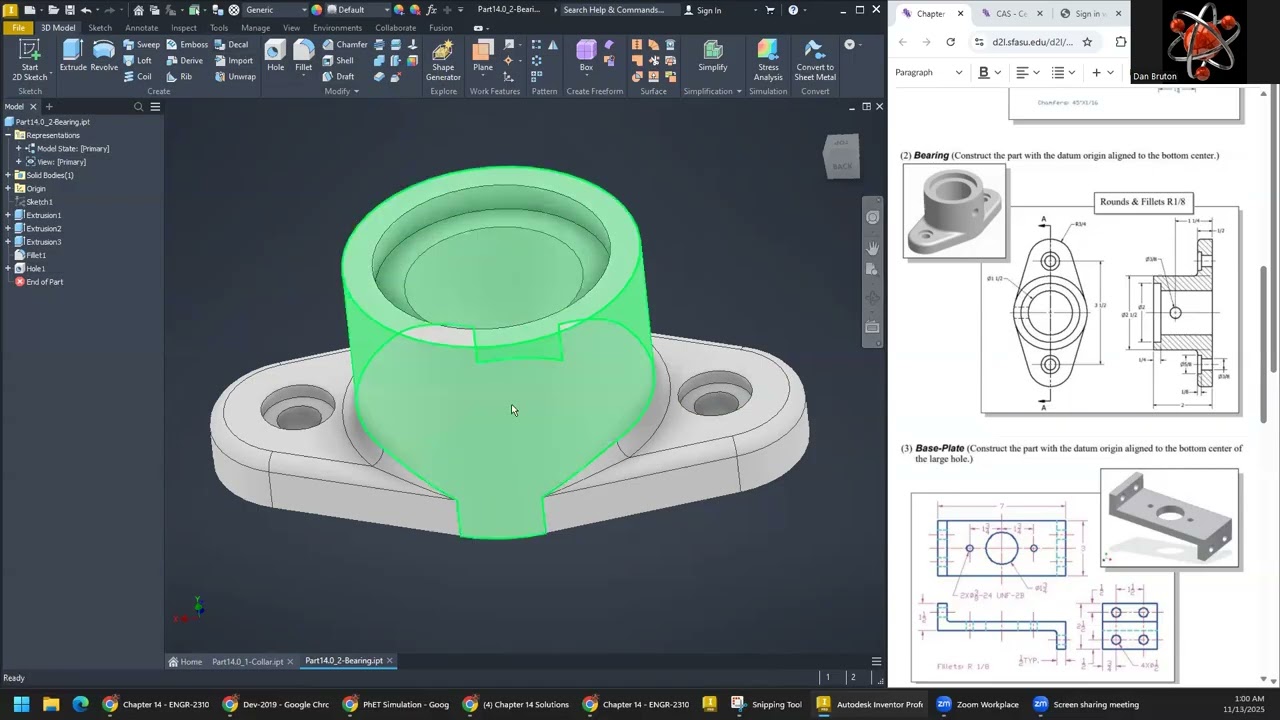Convert part to Sheet Metal
The image size is (1280, 720).
click(815, 61)
